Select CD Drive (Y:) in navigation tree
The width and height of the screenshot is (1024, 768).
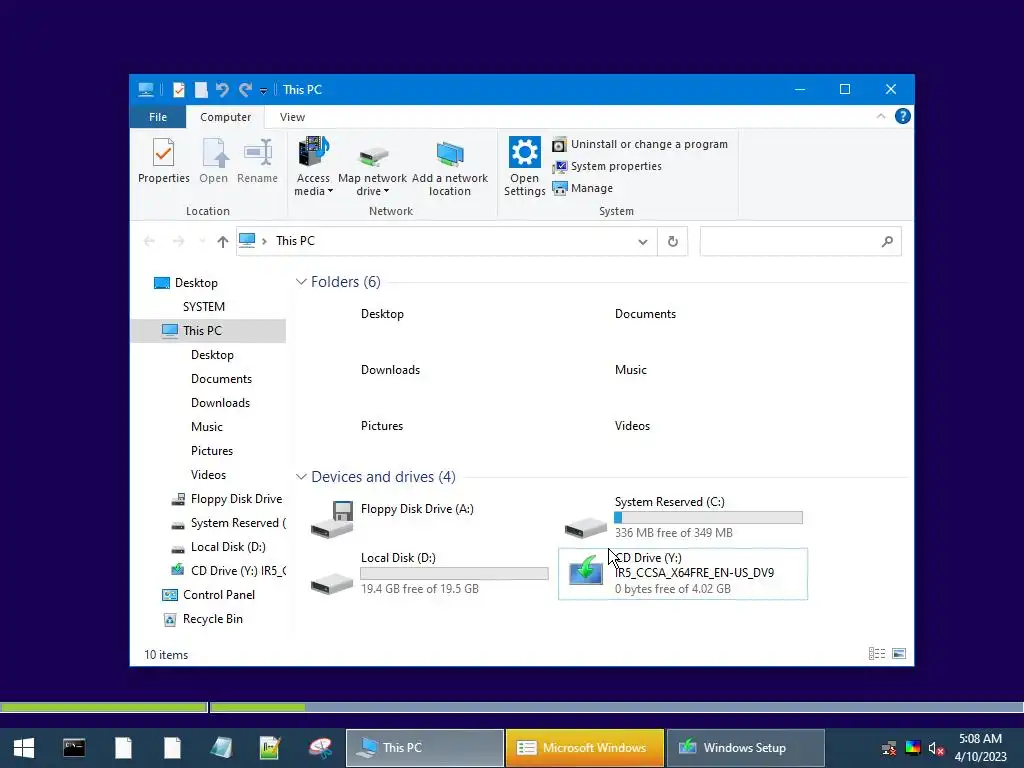click(228, 571)
